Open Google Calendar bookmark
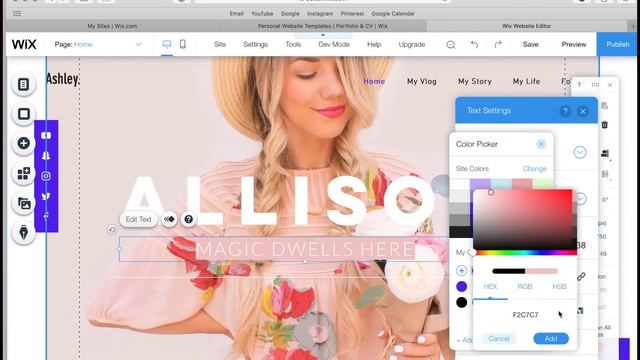Viewport: 640px width, 360px height. pos(393,13)
